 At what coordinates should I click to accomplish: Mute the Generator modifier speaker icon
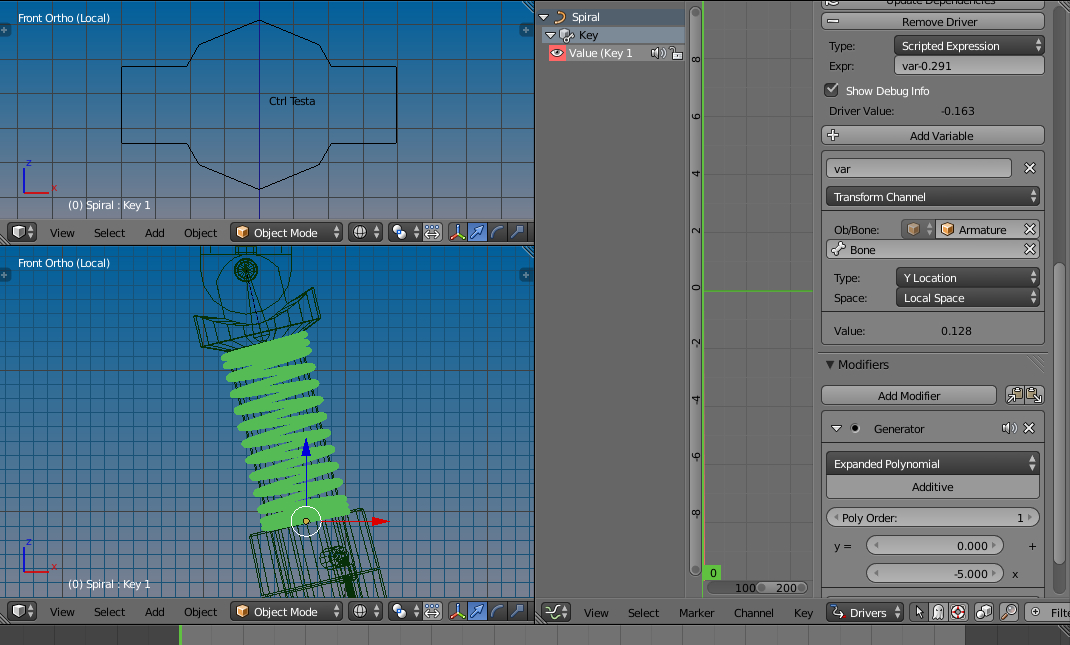pyautogui.click(x=1009, y=429)
